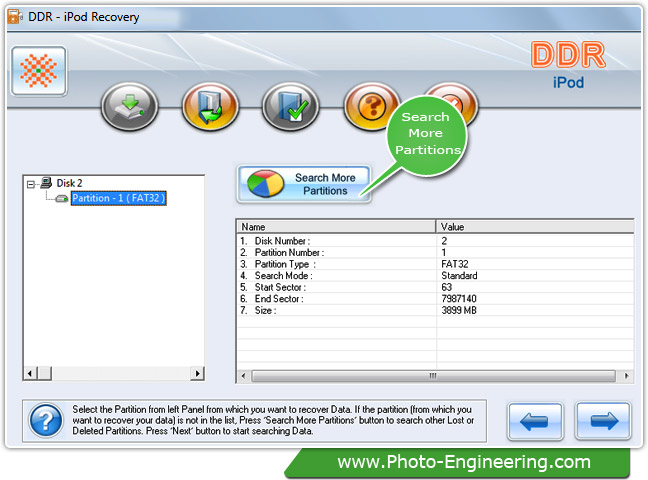Click right arrow of details table scrollbar

tap(627, 376)
